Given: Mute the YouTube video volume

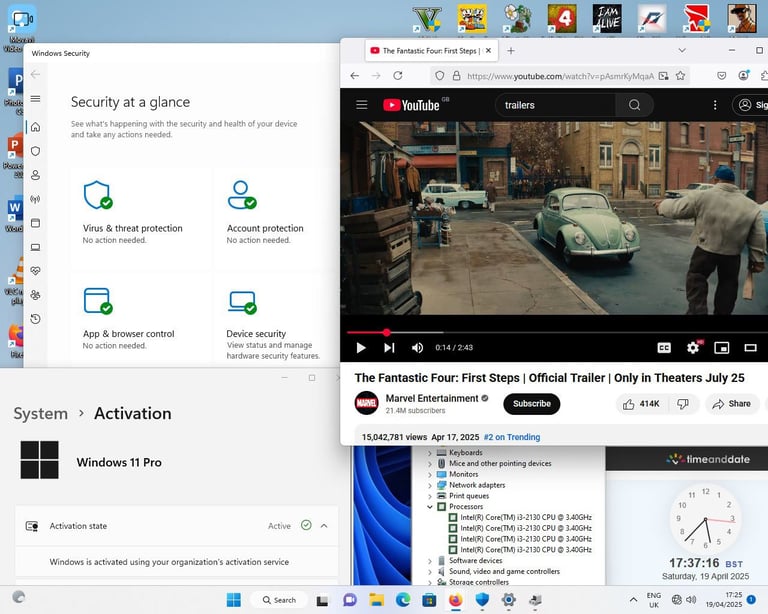Looking at the screenshot, I should coord(417,348).
